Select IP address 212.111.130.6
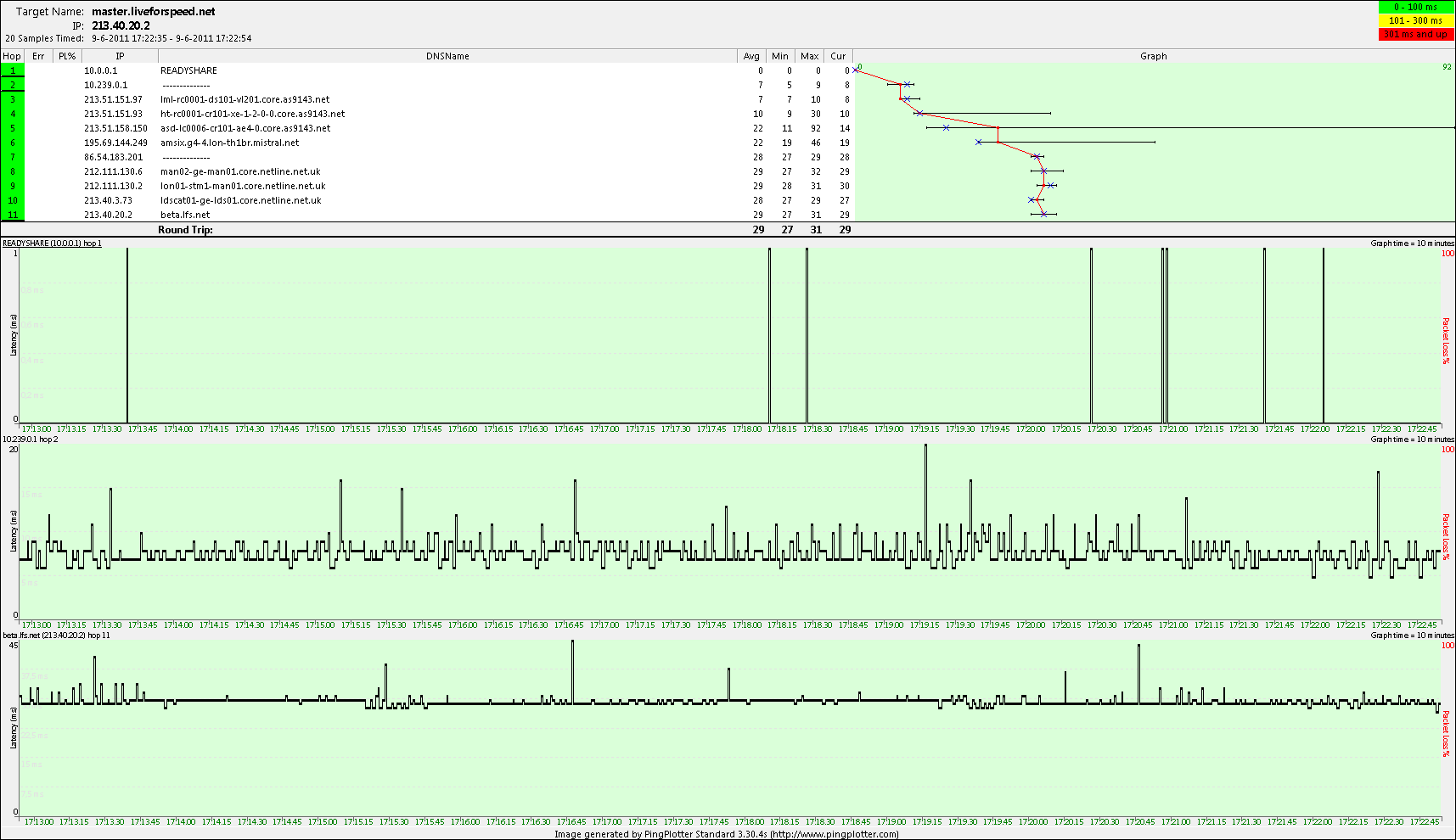 [113, 171]
